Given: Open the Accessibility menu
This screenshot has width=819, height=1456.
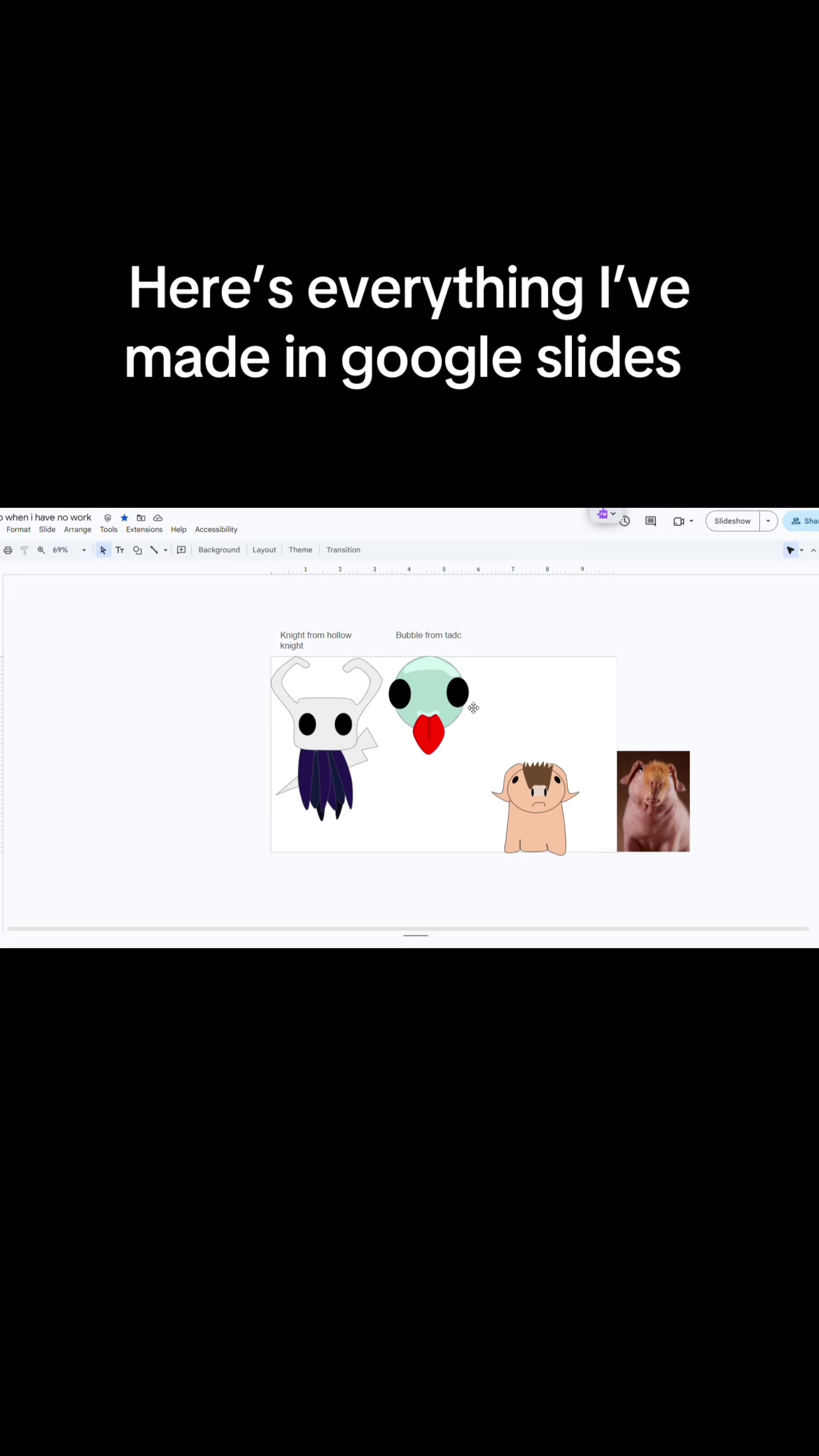Looking at the screenshot, I should coord(216,530).
